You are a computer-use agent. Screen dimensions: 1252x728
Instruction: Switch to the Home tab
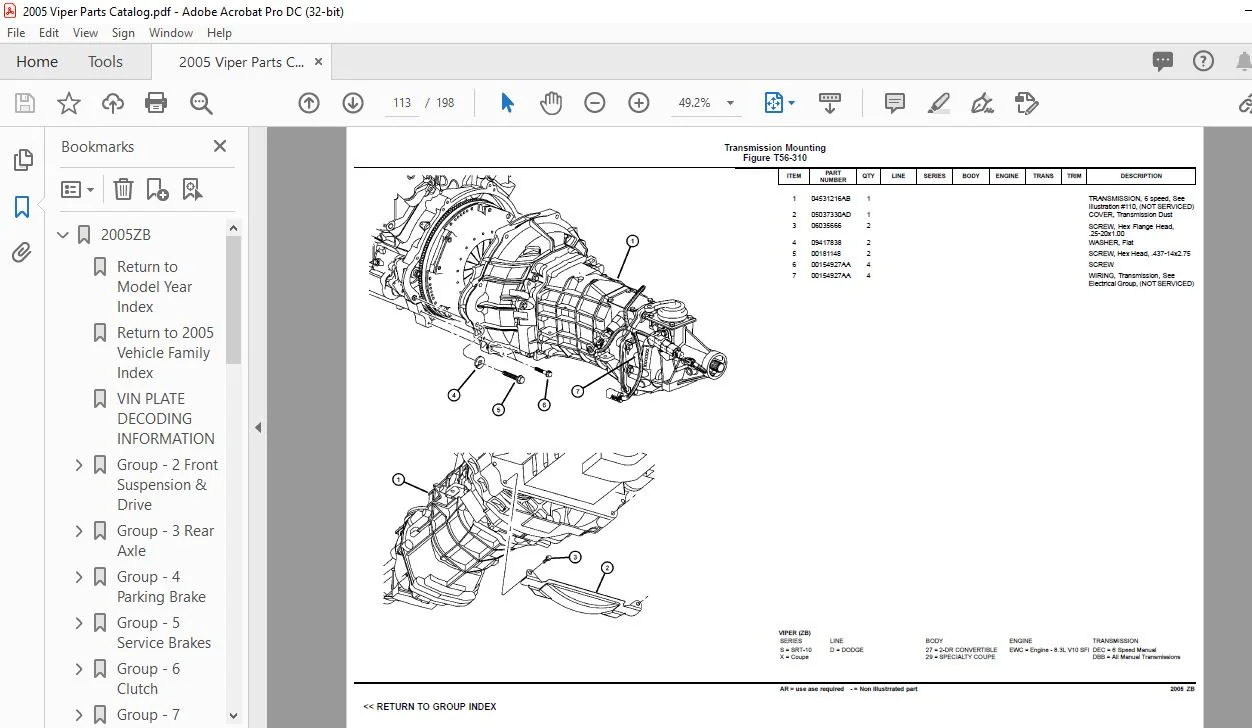click(37, 61)
